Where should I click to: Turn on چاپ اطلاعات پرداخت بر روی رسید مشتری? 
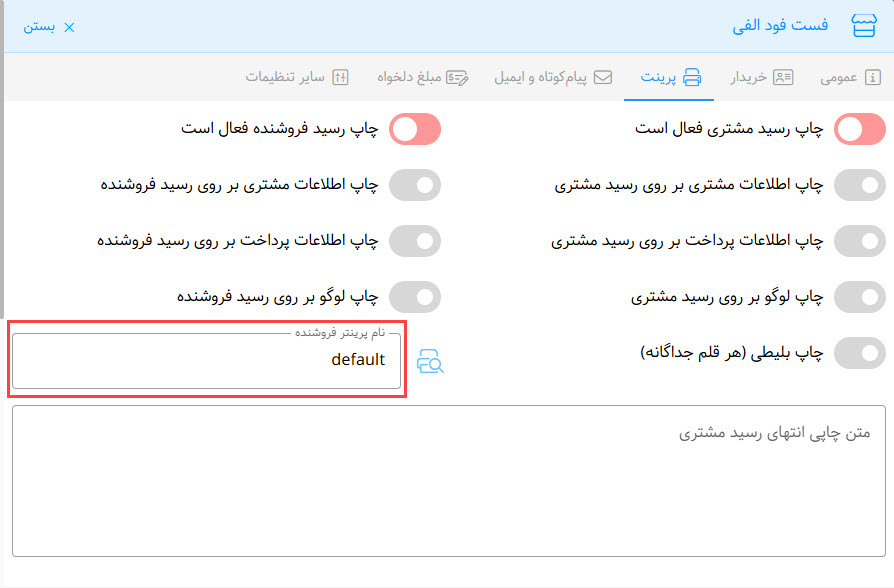pos(860,241)
